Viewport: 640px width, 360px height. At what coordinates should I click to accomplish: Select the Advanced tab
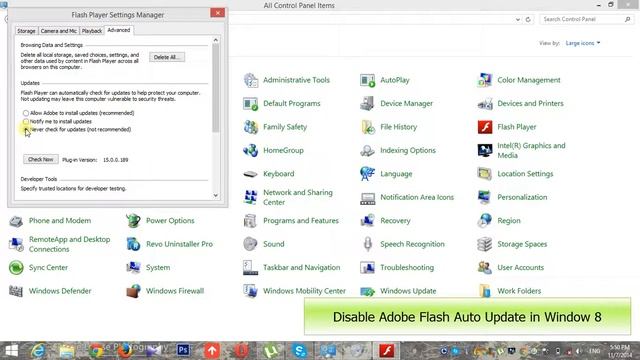[119, 30]
